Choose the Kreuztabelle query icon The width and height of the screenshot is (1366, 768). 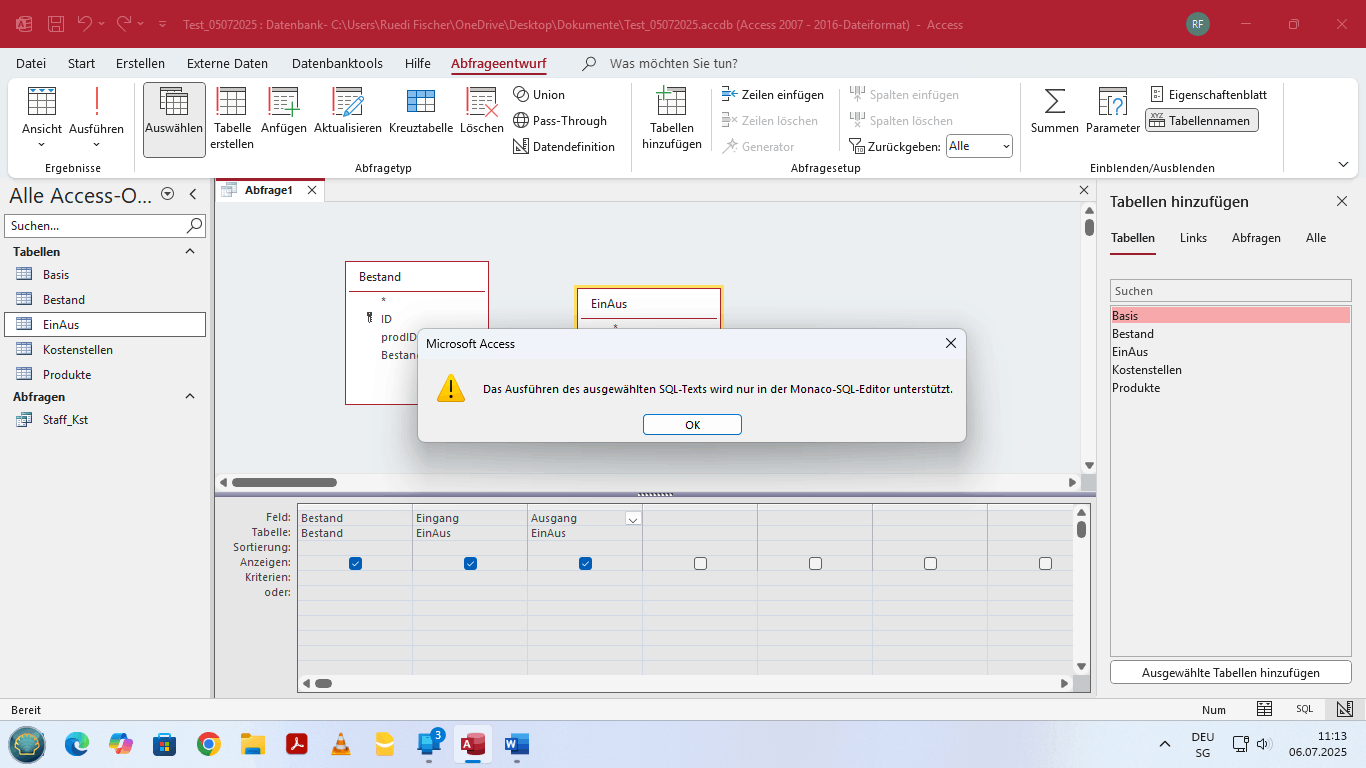coord(420,102)
